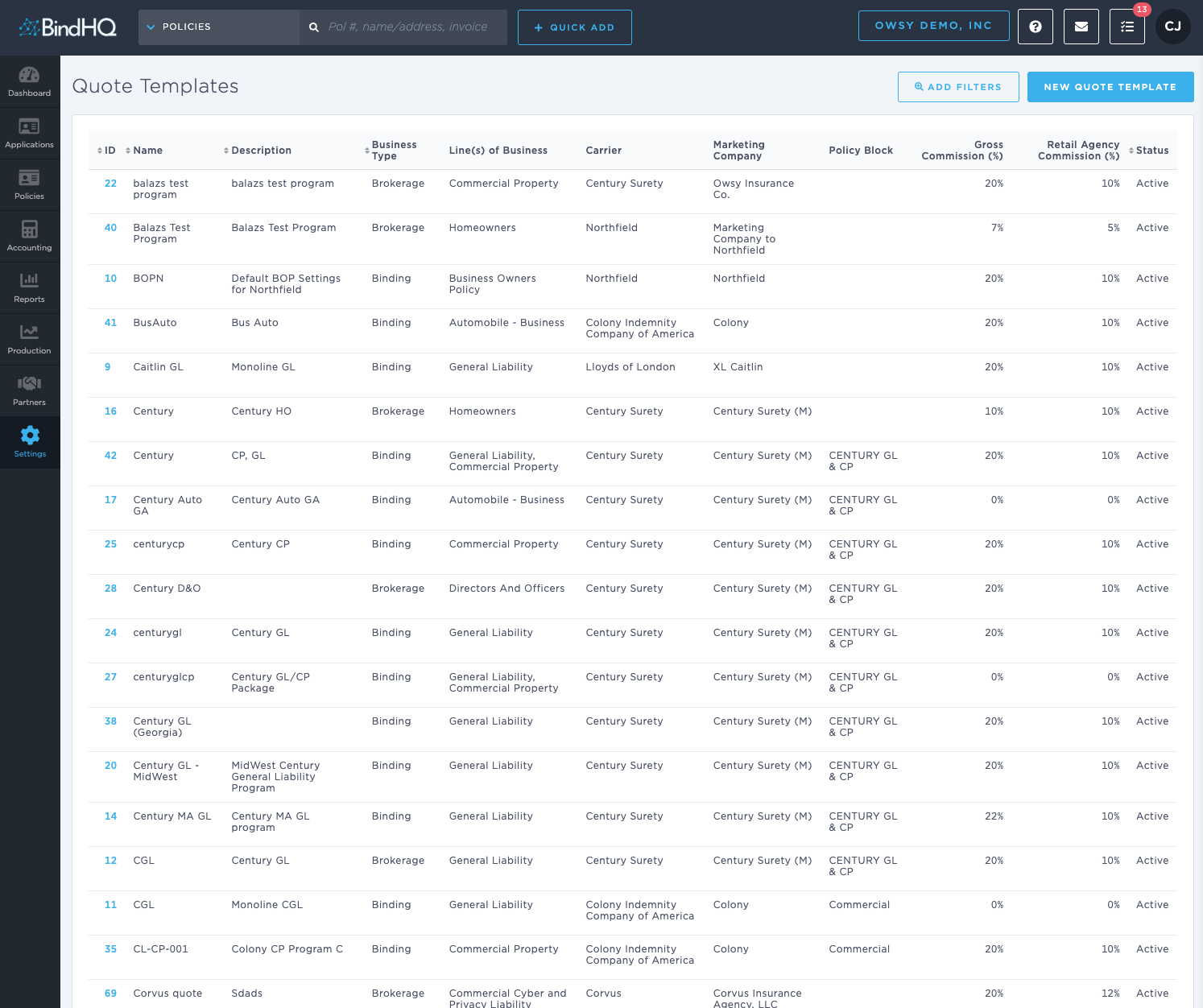Image resolution: width=1203 pixels, height=1008 pixels.
Task: Open quote template ID 16
Action: 111,411
